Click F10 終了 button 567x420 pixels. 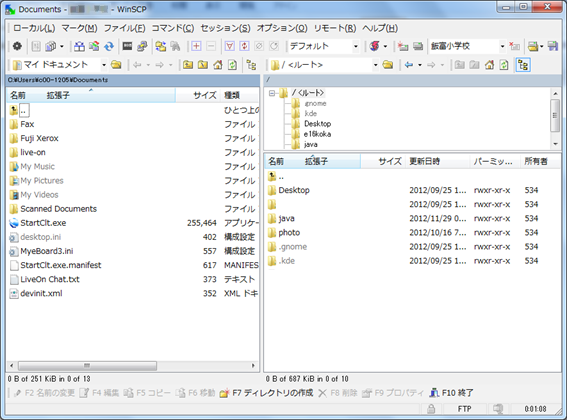(x=451, y=393)
